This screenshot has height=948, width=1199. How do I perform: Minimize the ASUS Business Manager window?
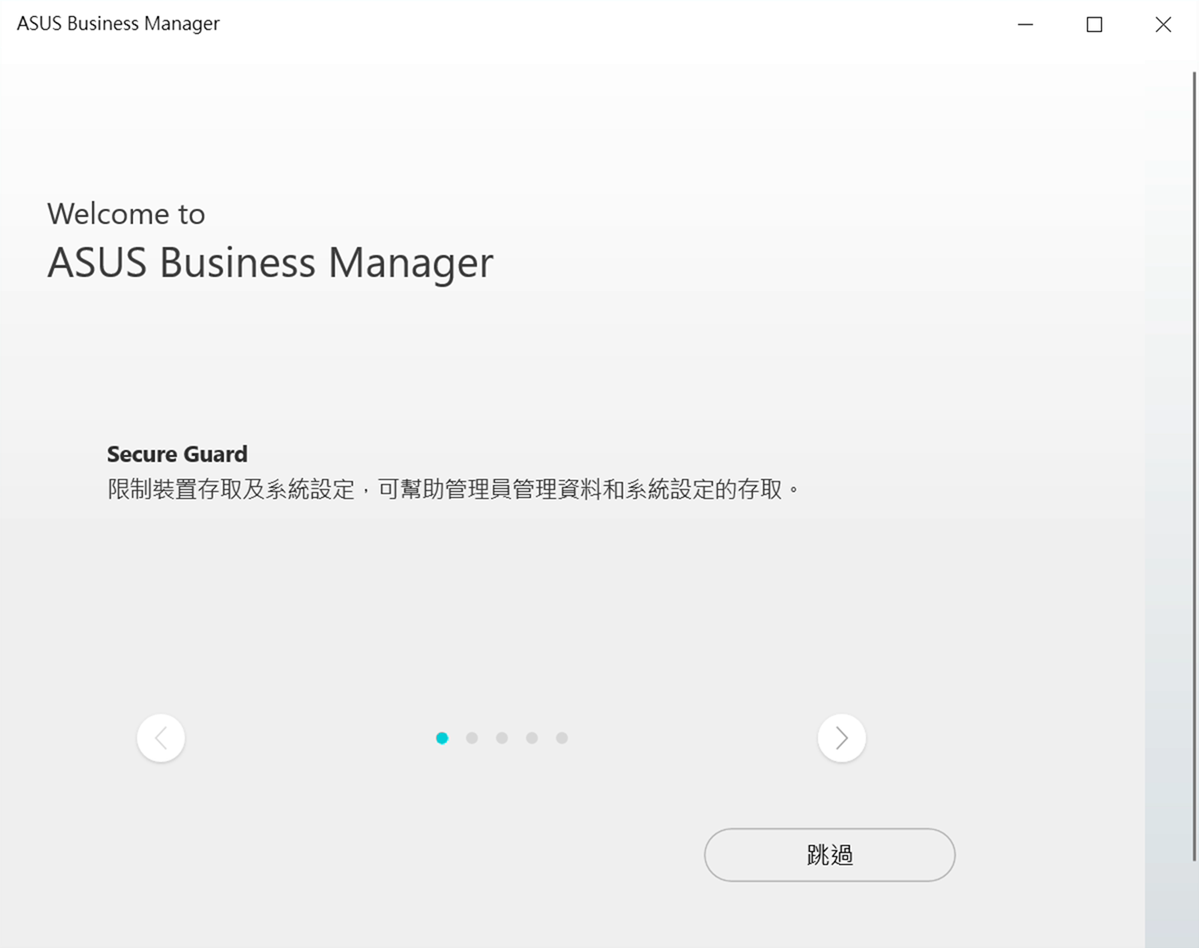[1025, 24]
